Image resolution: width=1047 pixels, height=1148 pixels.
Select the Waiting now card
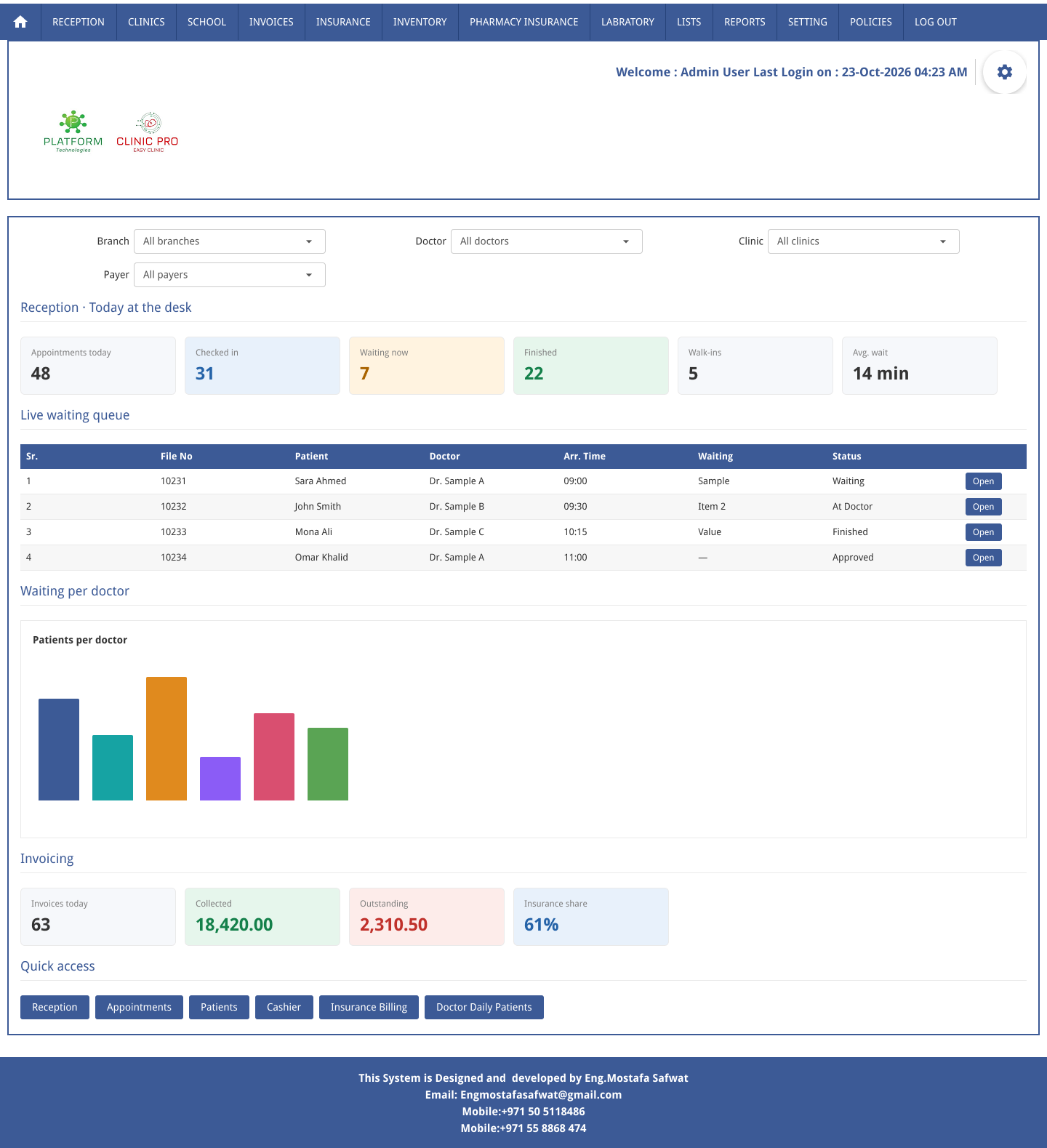(427, 366)
